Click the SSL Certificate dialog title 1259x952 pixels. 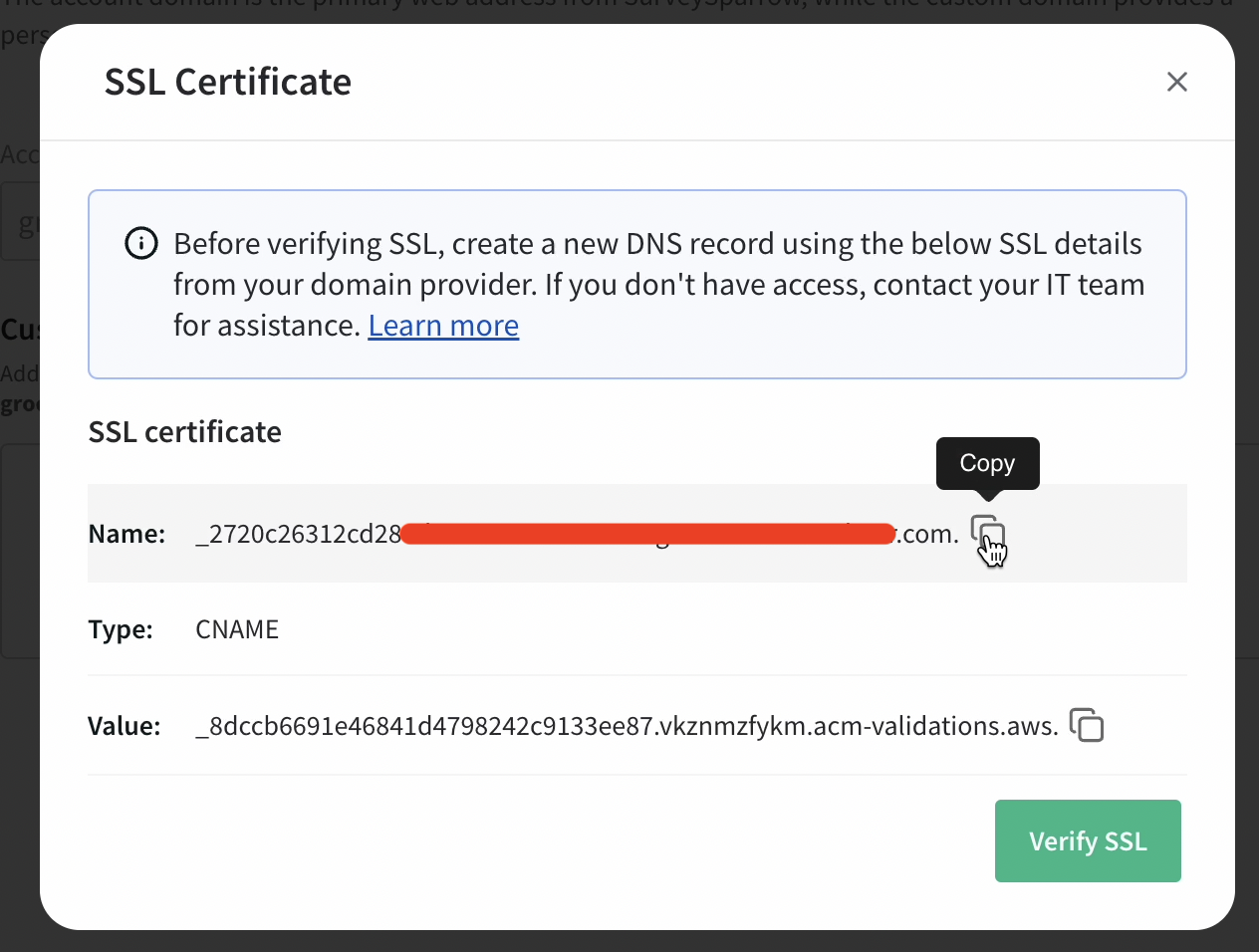click(x=228, y=82)
